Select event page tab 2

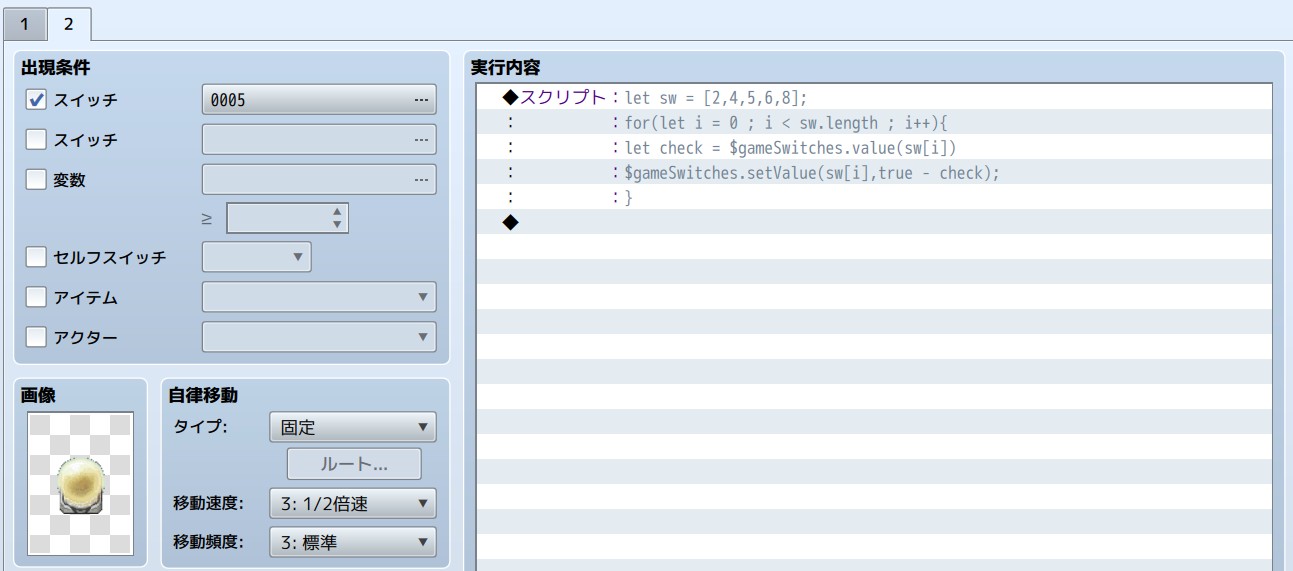pos(68,21)
